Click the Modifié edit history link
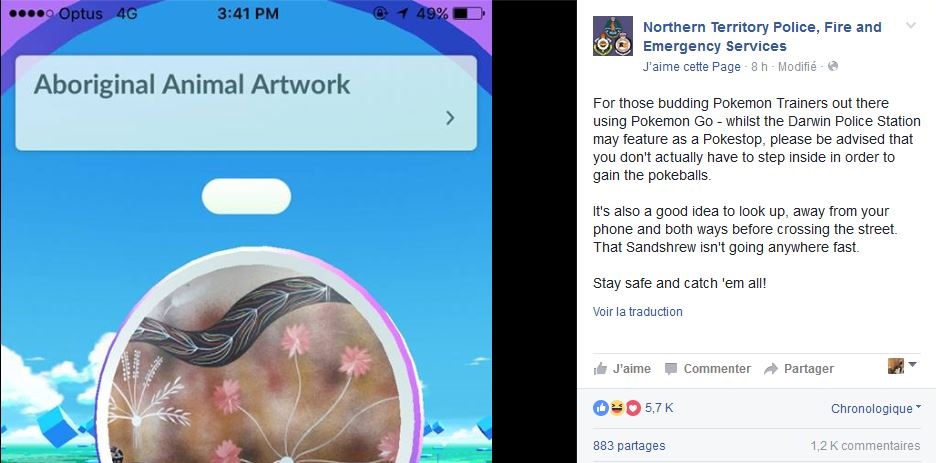The height and width of the screenshot is (463, 936). [x=797, y=67]
